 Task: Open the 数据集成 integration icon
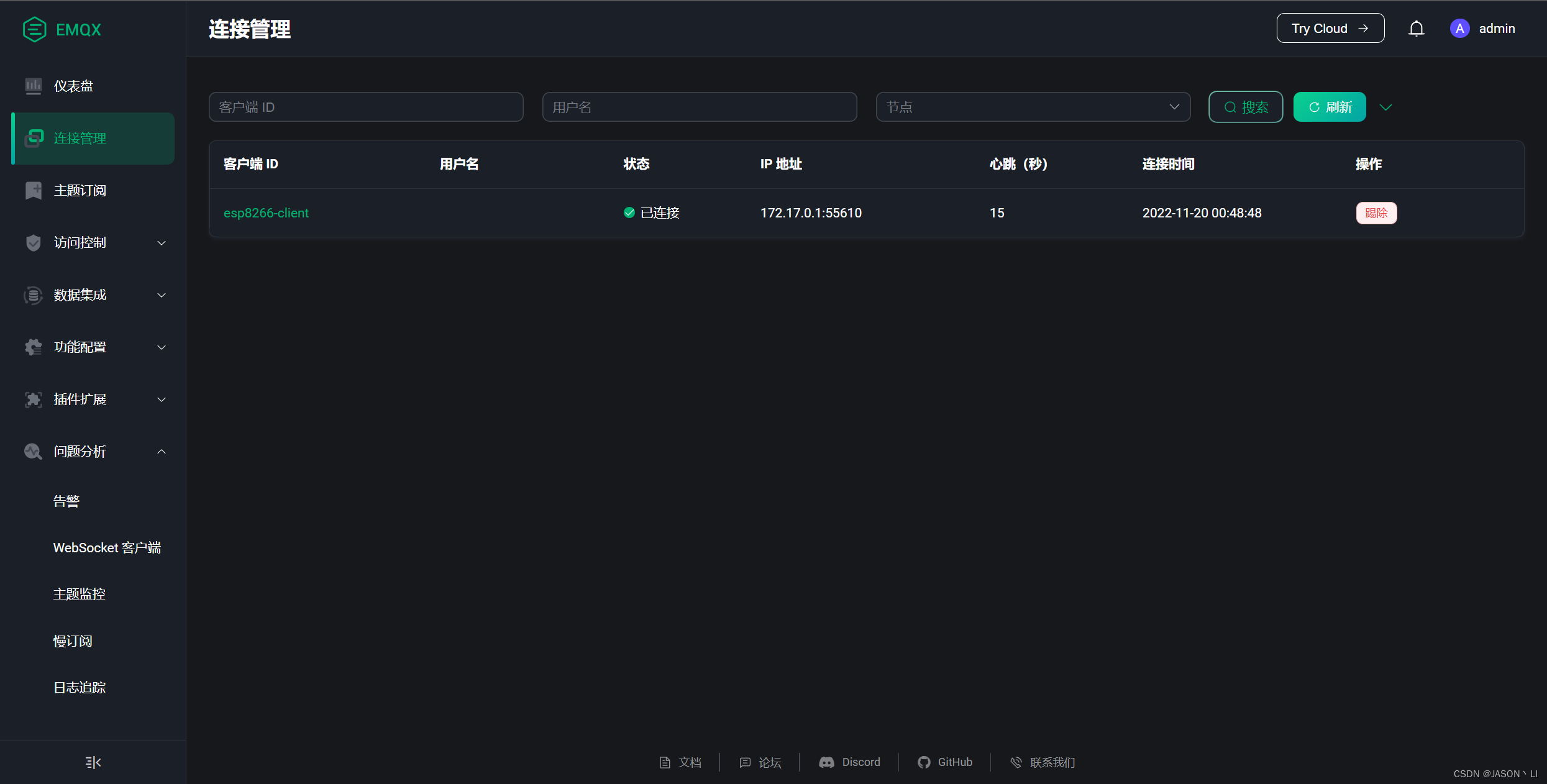point(33,295)
